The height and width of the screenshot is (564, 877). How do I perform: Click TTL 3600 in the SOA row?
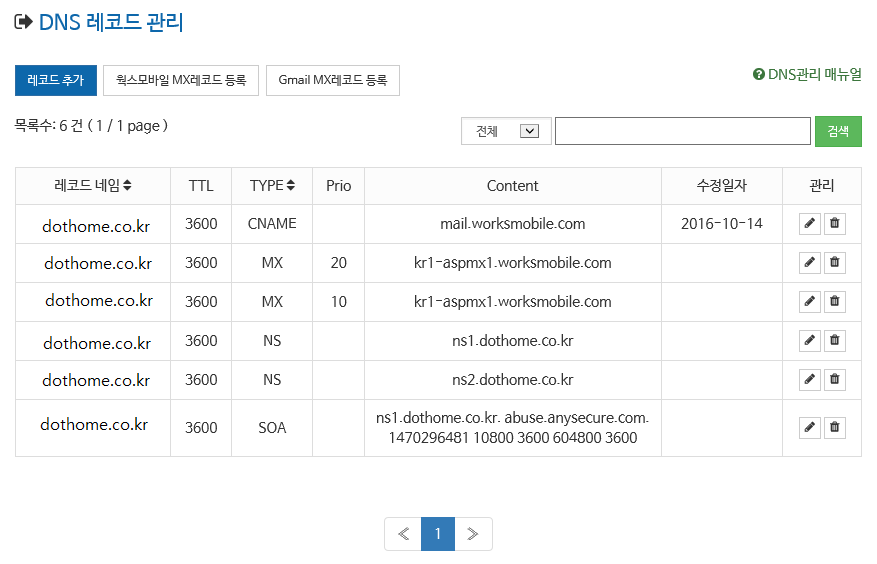201,428
